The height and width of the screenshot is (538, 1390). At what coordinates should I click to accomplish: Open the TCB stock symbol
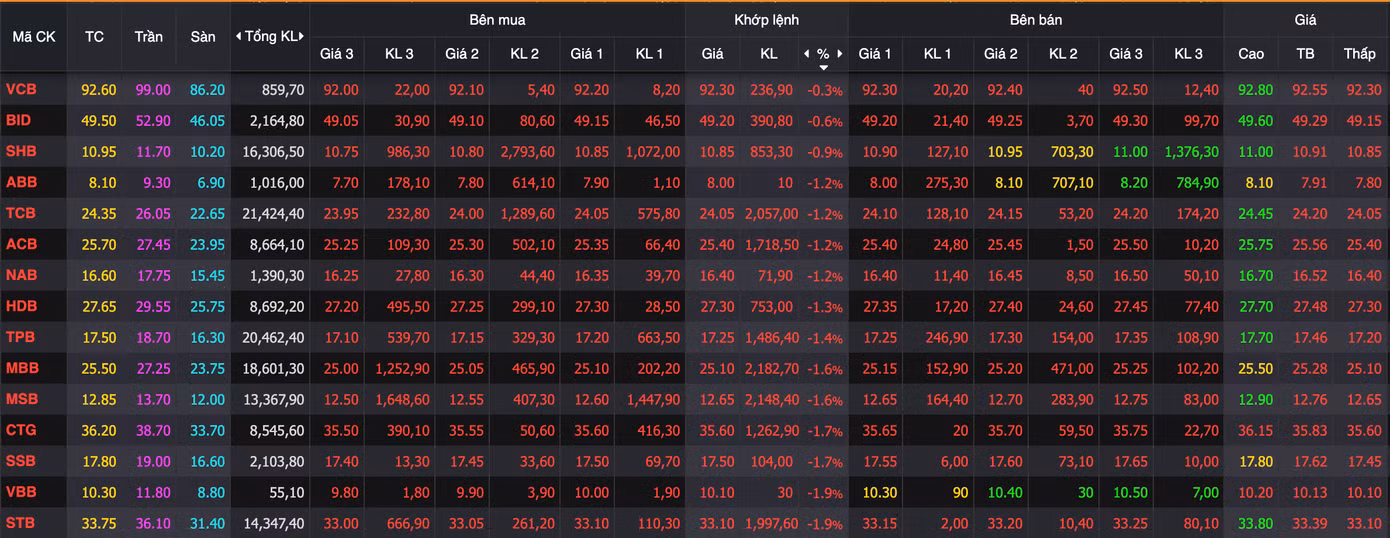pyautogui.click(x=21, y=213)
